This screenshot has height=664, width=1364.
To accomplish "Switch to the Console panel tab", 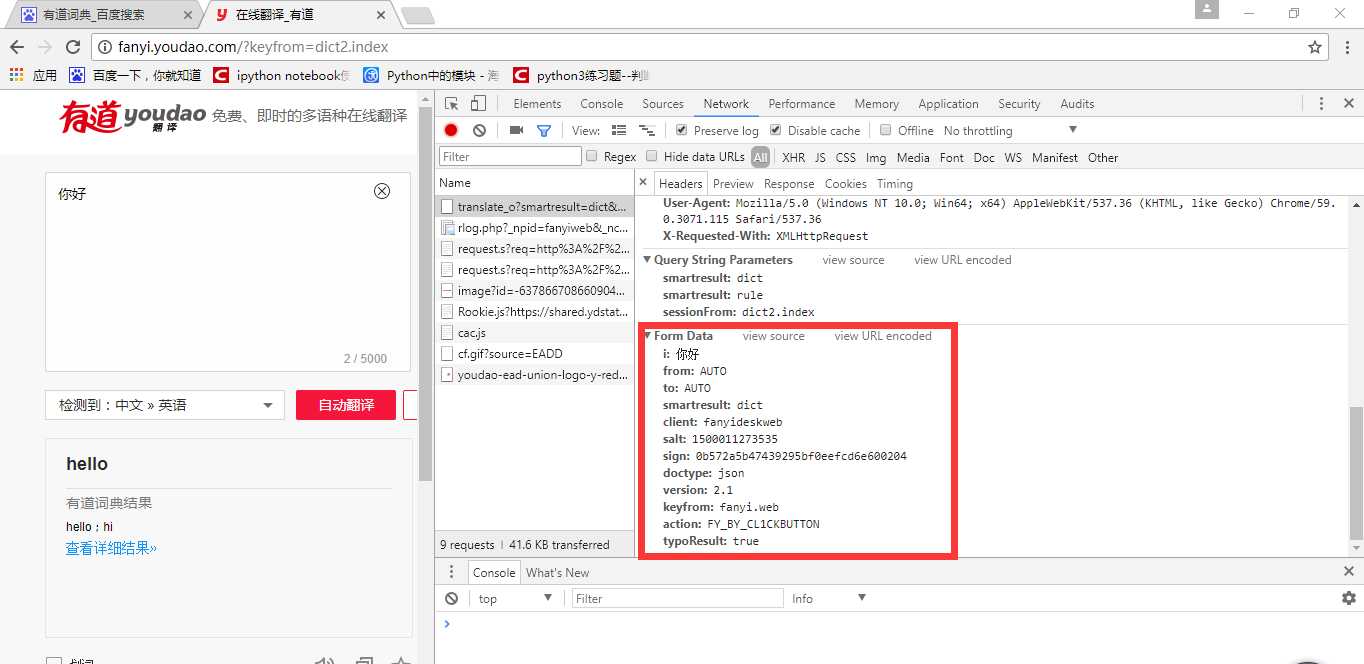I will [x=602, y=104].
